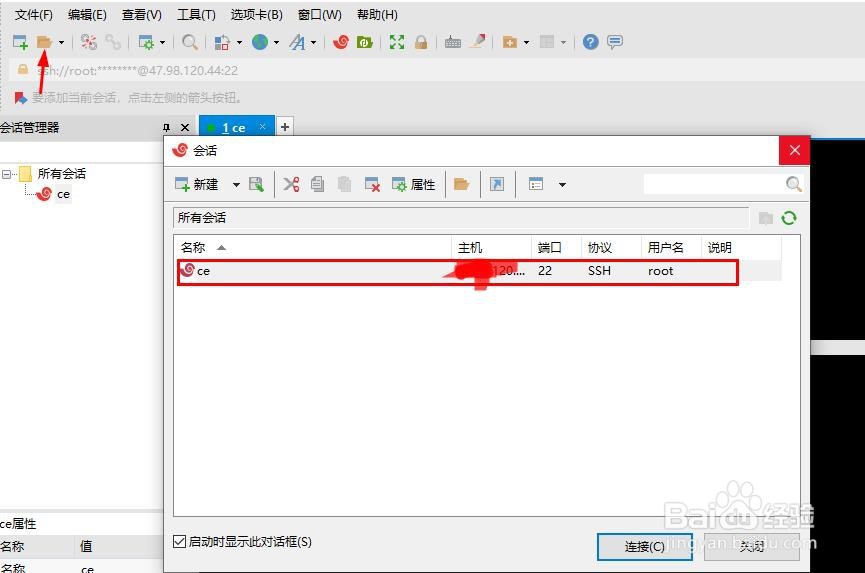Launch Xmanager red swirl icon in toolbar
Screen dimensions: 865x573
coord(341,42)
